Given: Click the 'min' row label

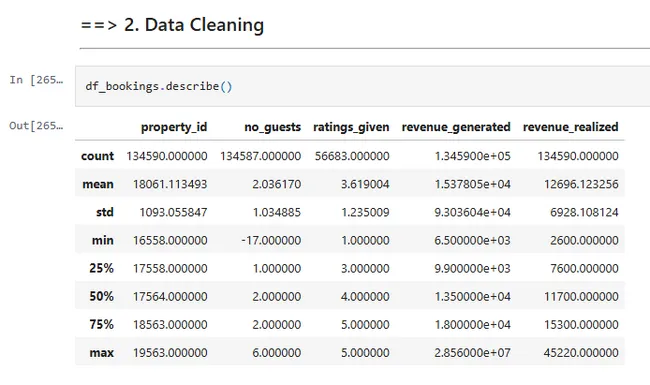Looking at the screenshot, I should click(102, 240).
